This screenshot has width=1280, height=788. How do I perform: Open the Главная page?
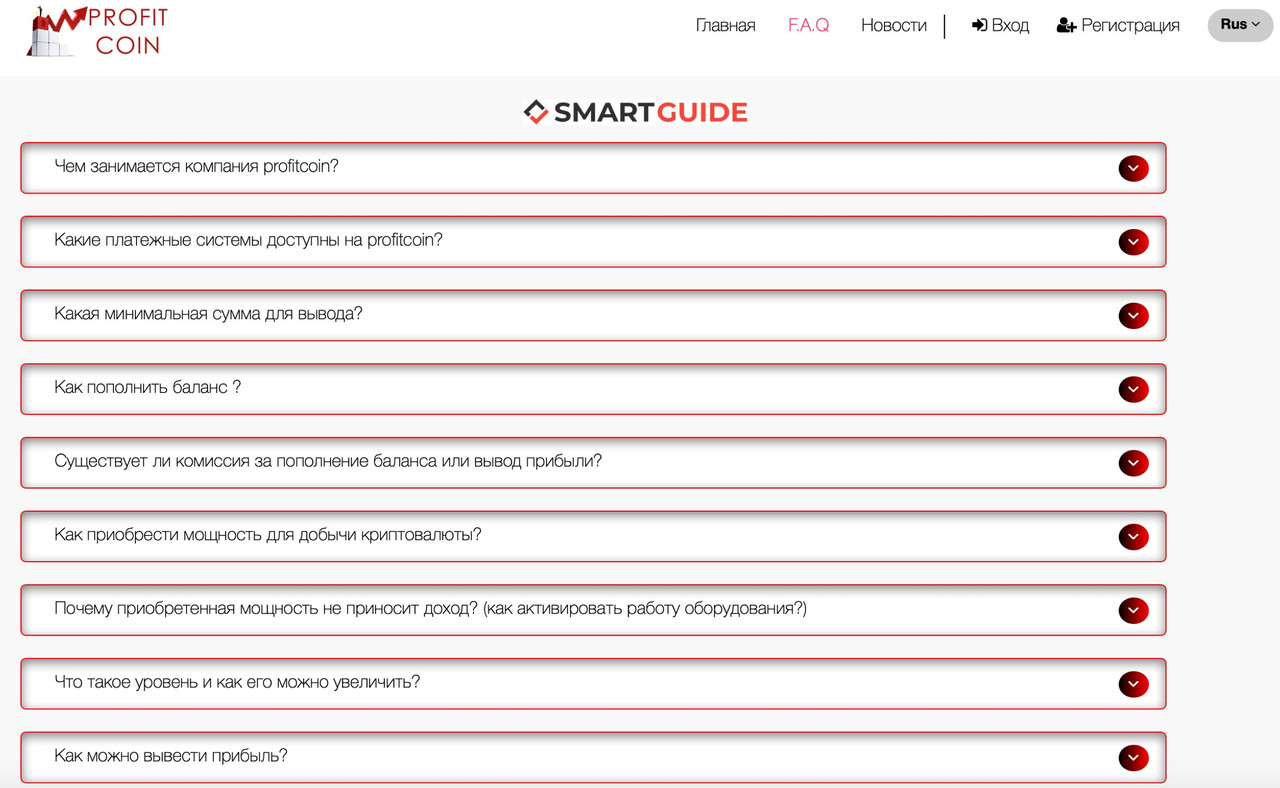point(725,25)
